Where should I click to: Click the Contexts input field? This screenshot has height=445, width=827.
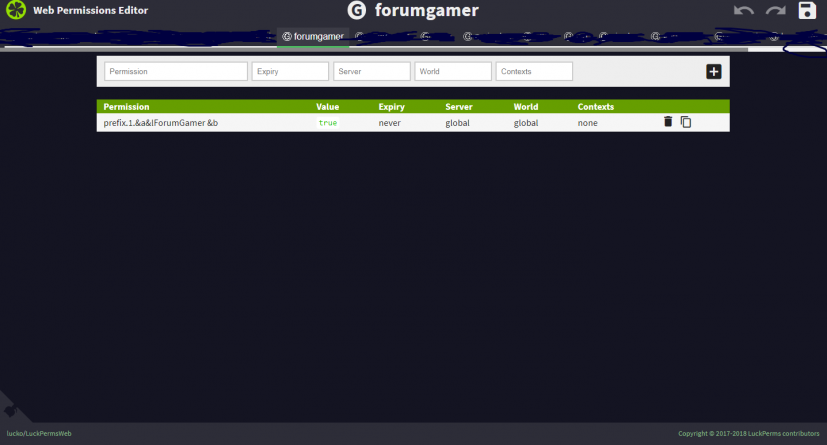click(x=534, y=72)
